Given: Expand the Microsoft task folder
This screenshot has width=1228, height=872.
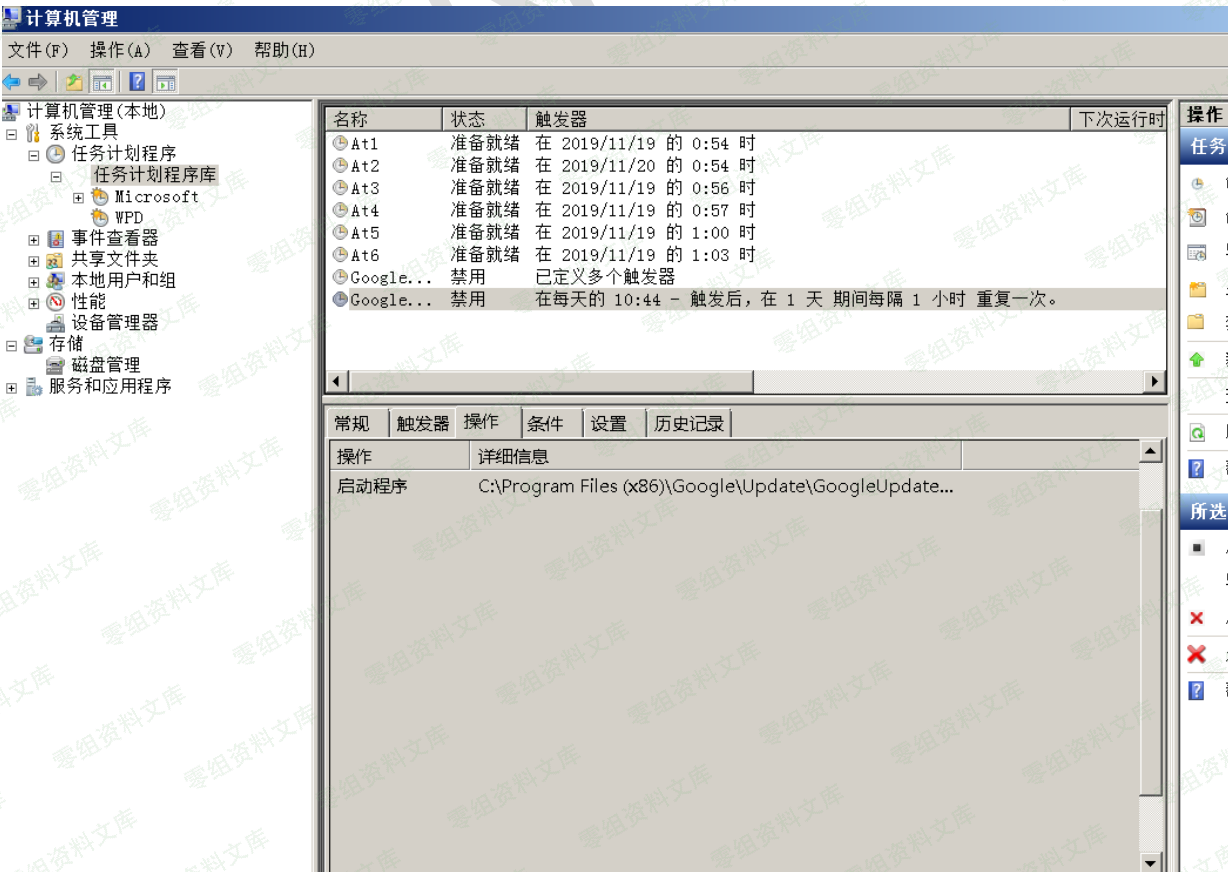Looking at the screenshot, I should point(78,197).
